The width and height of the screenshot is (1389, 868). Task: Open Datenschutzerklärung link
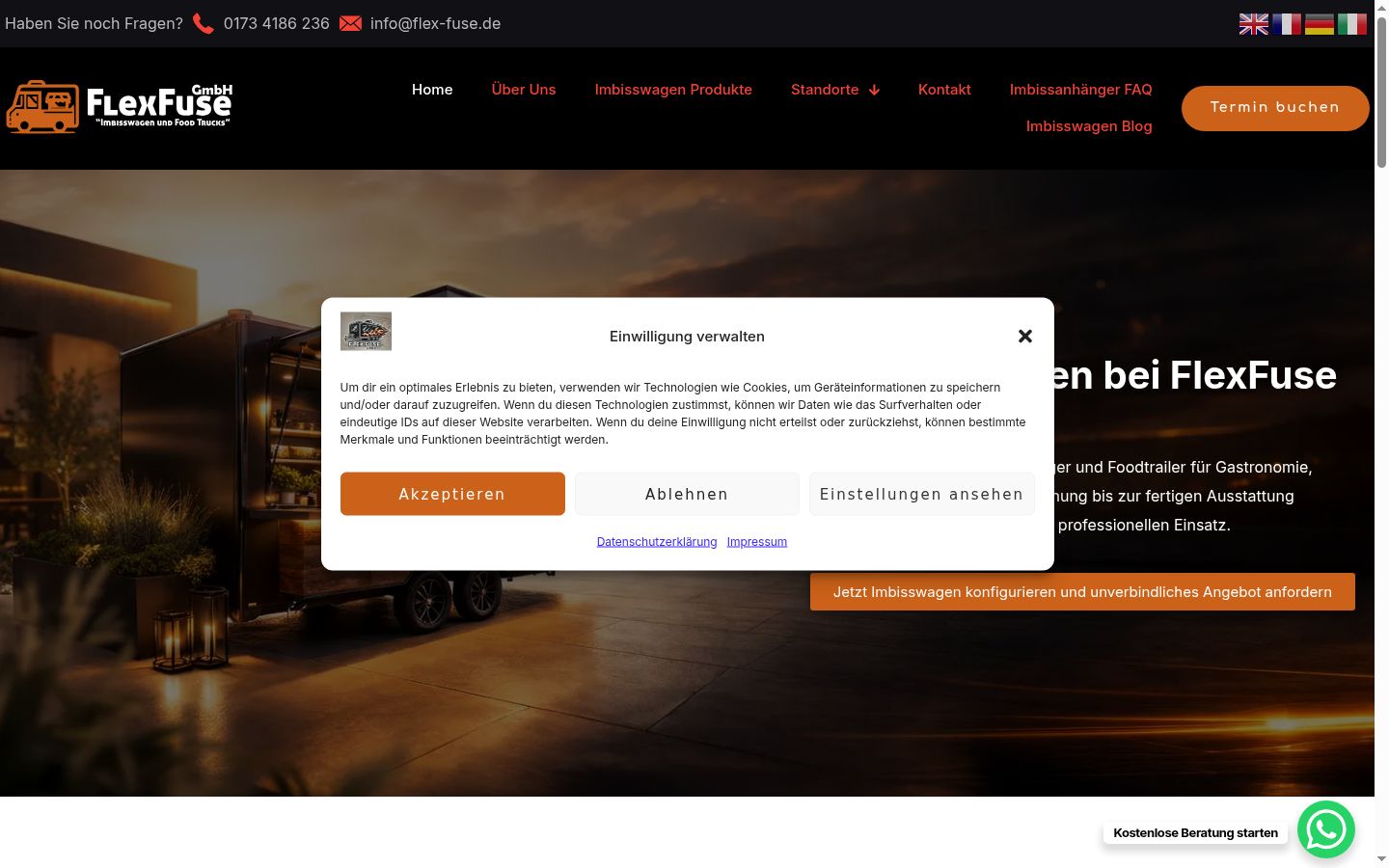tap(657, 542)
